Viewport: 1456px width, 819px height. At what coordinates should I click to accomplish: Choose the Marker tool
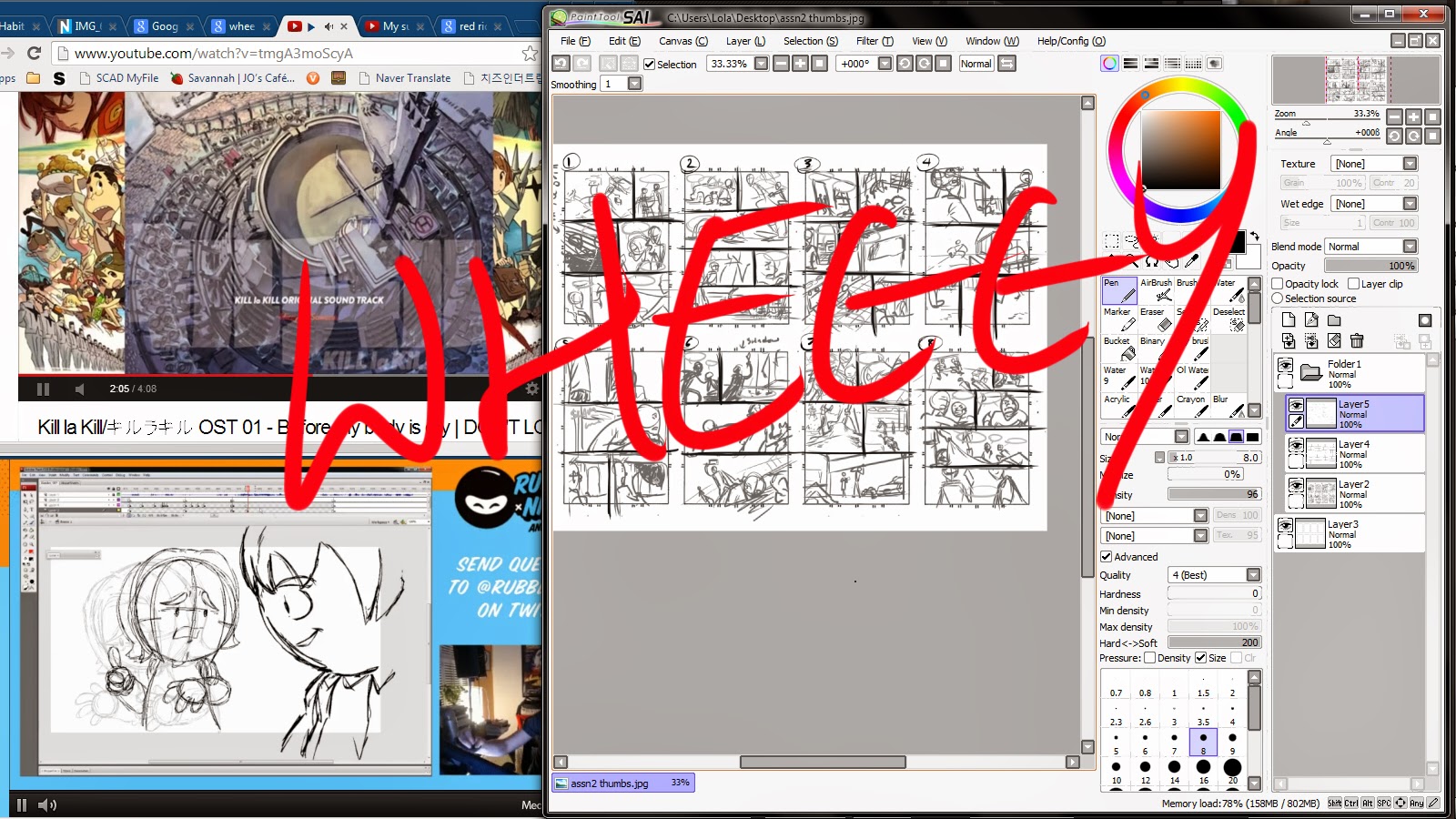click(1119, 319)
